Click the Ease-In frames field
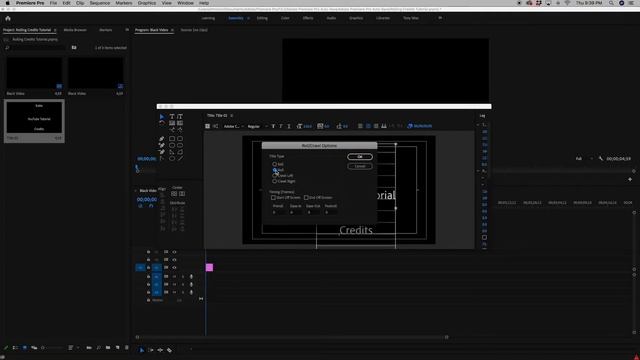The image size is (640, 360). [296, 212]
